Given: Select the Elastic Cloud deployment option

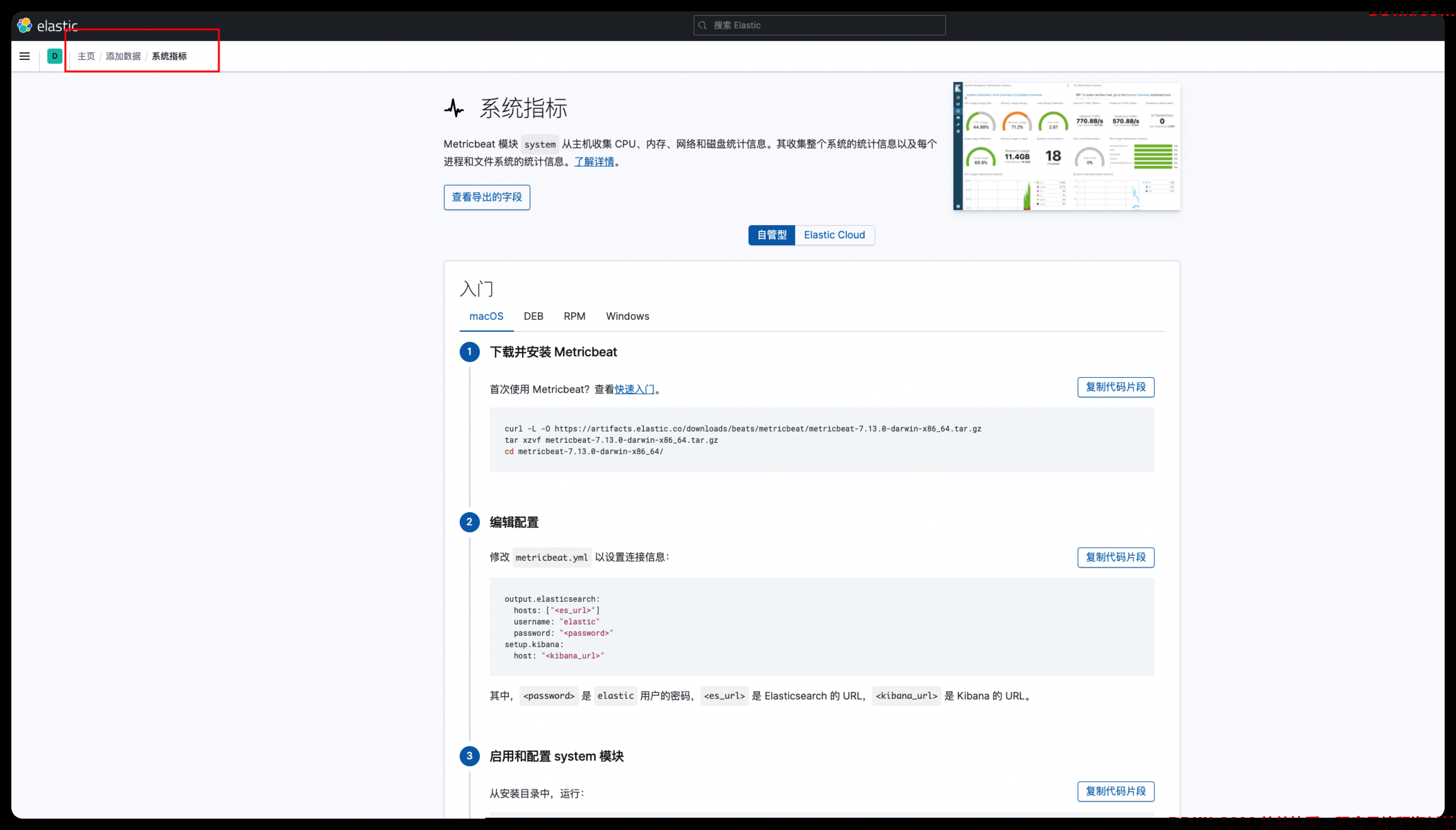Looking at the screenshot, I should (834, 235).
